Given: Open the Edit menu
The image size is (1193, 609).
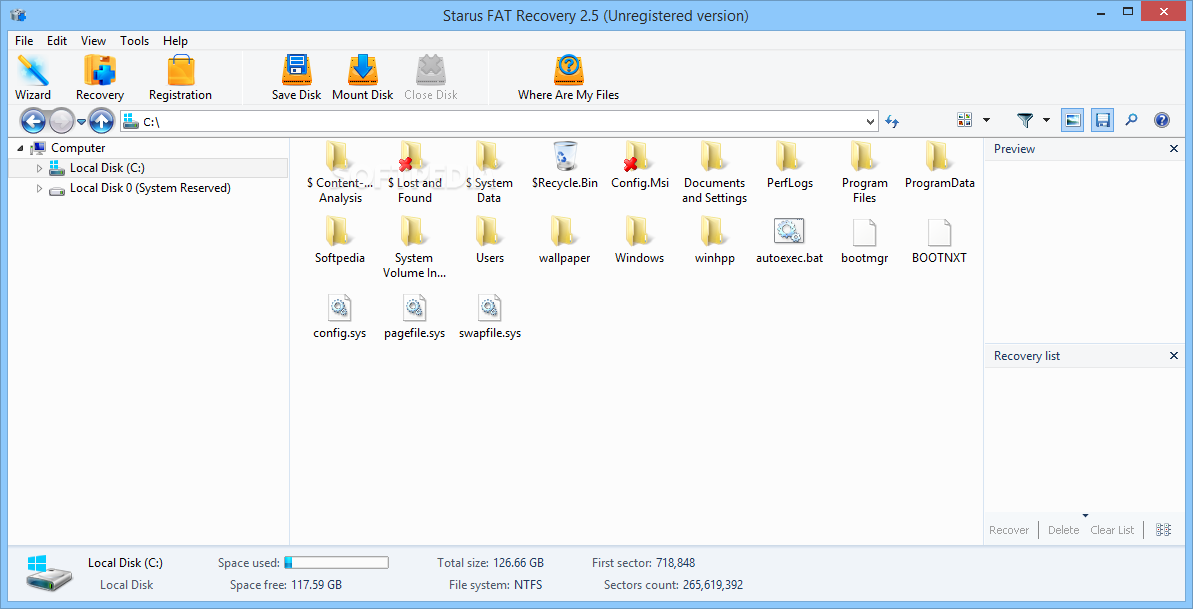Looking at the screenshot, I should (x=57, y=41).
